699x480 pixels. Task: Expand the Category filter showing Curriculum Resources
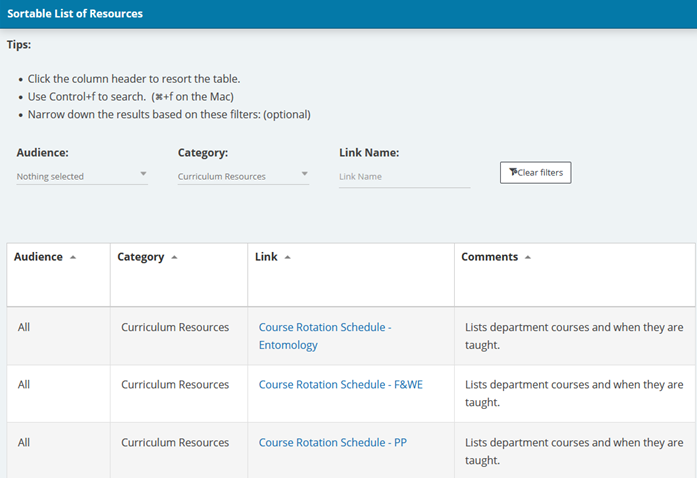pyautogui.click(x=243, y=176)
